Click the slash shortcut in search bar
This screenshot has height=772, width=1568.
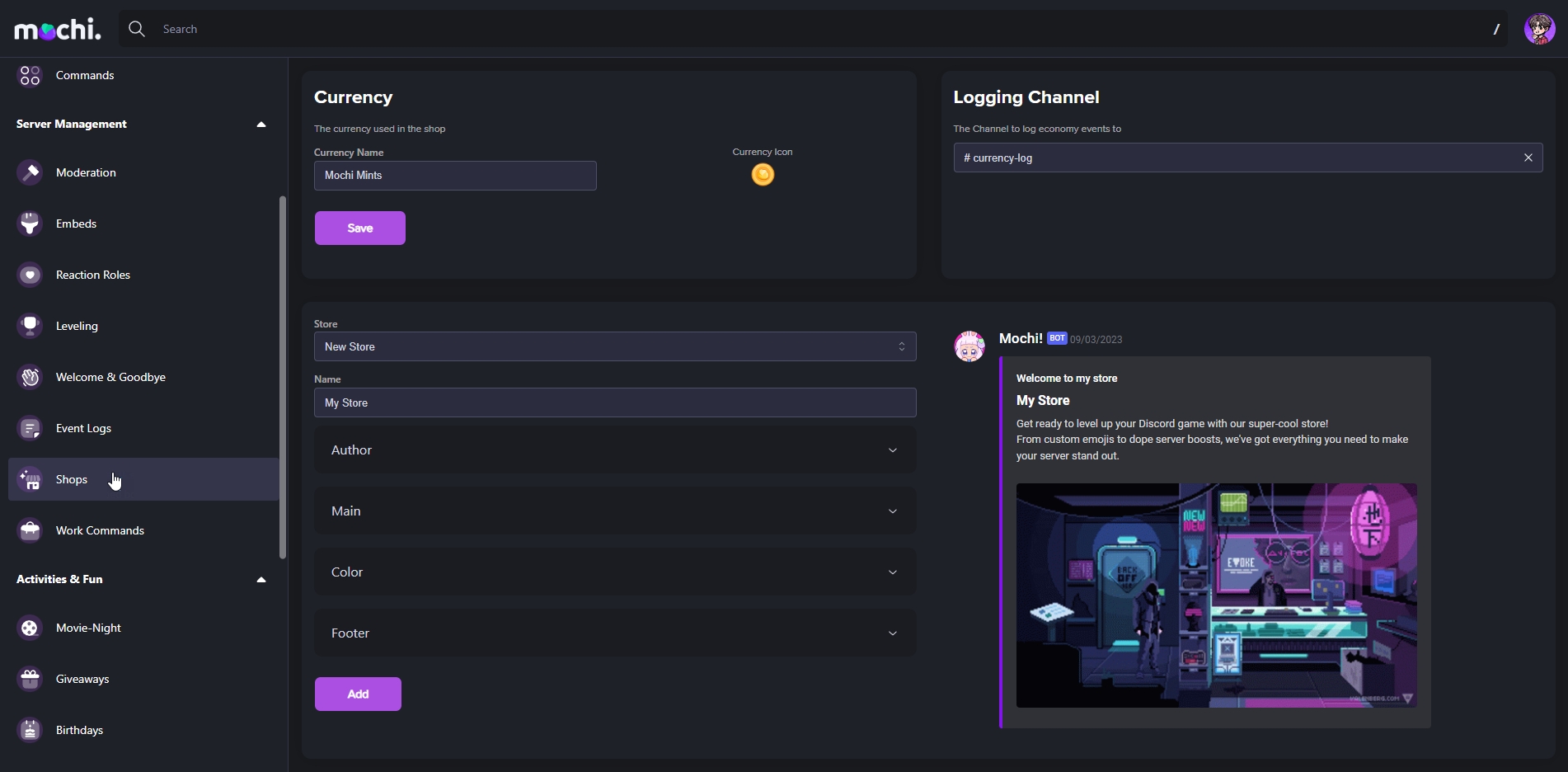(x=1496, y=29)
